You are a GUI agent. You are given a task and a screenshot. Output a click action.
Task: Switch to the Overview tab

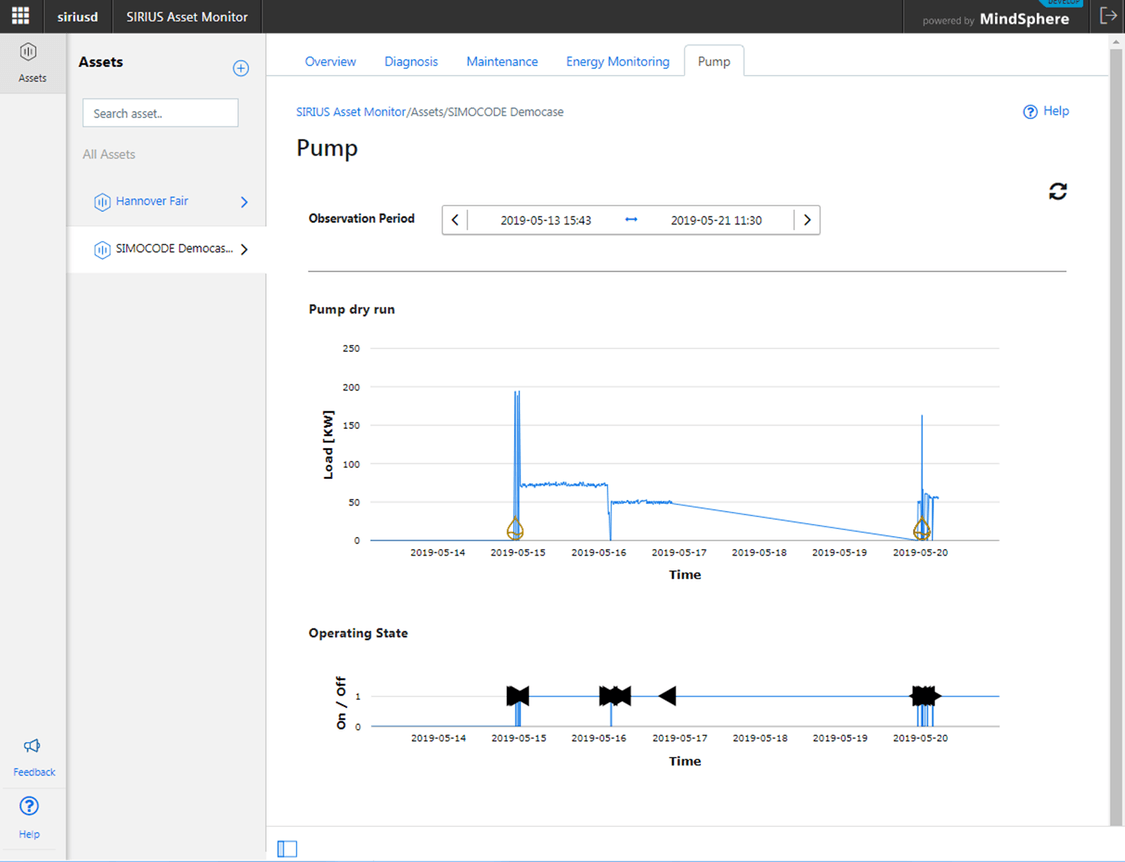coord(330,62)
